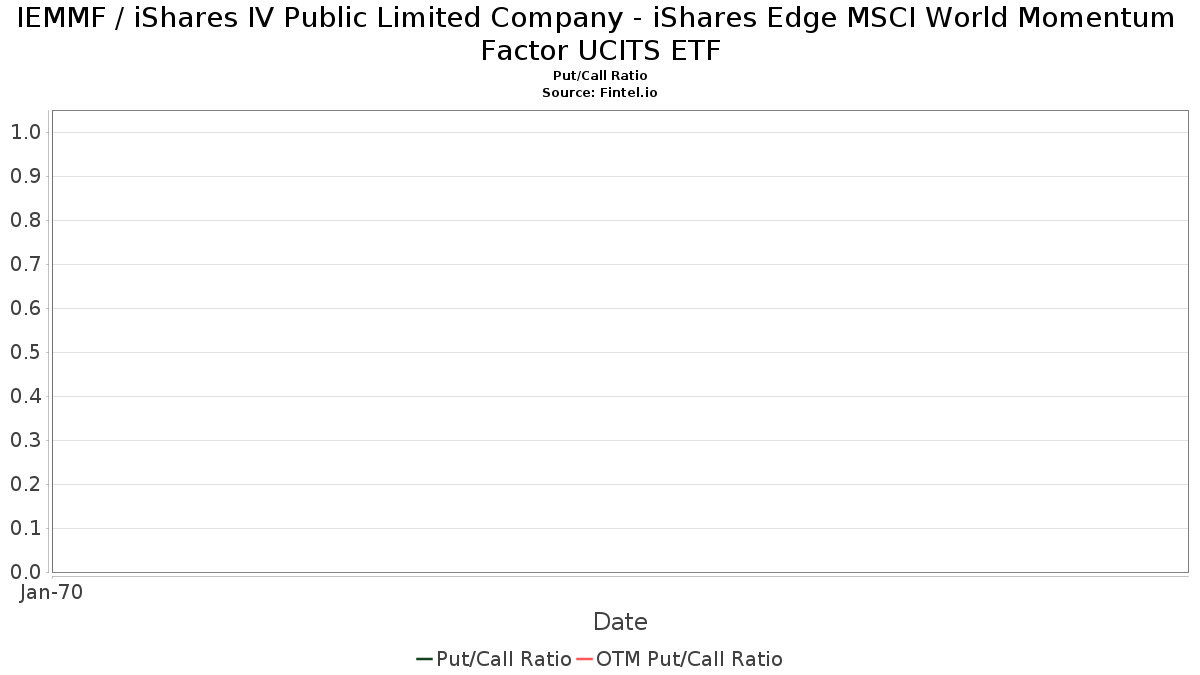Click the 0.5 y-axis label
This screenshot has height=675, width=1200.
(25, 352)
